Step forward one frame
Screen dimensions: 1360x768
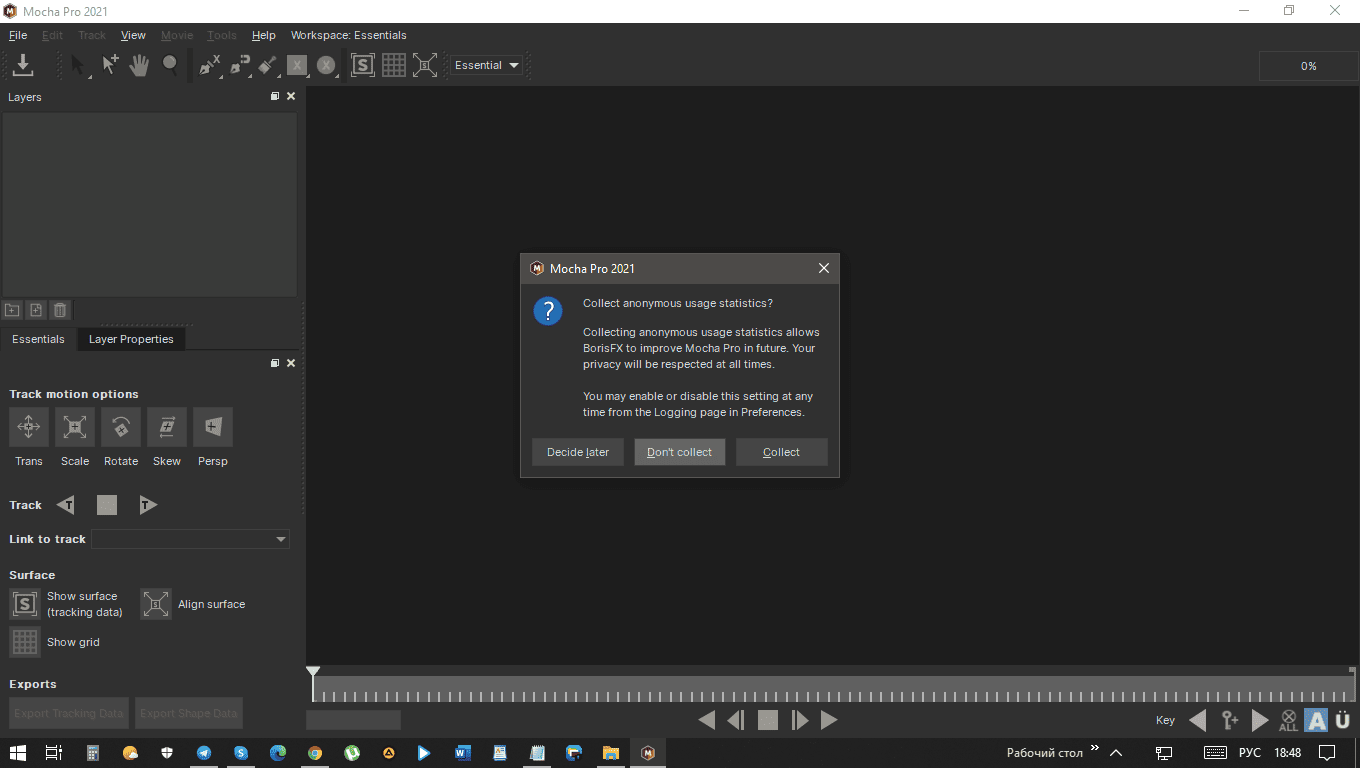click(799, 720)
